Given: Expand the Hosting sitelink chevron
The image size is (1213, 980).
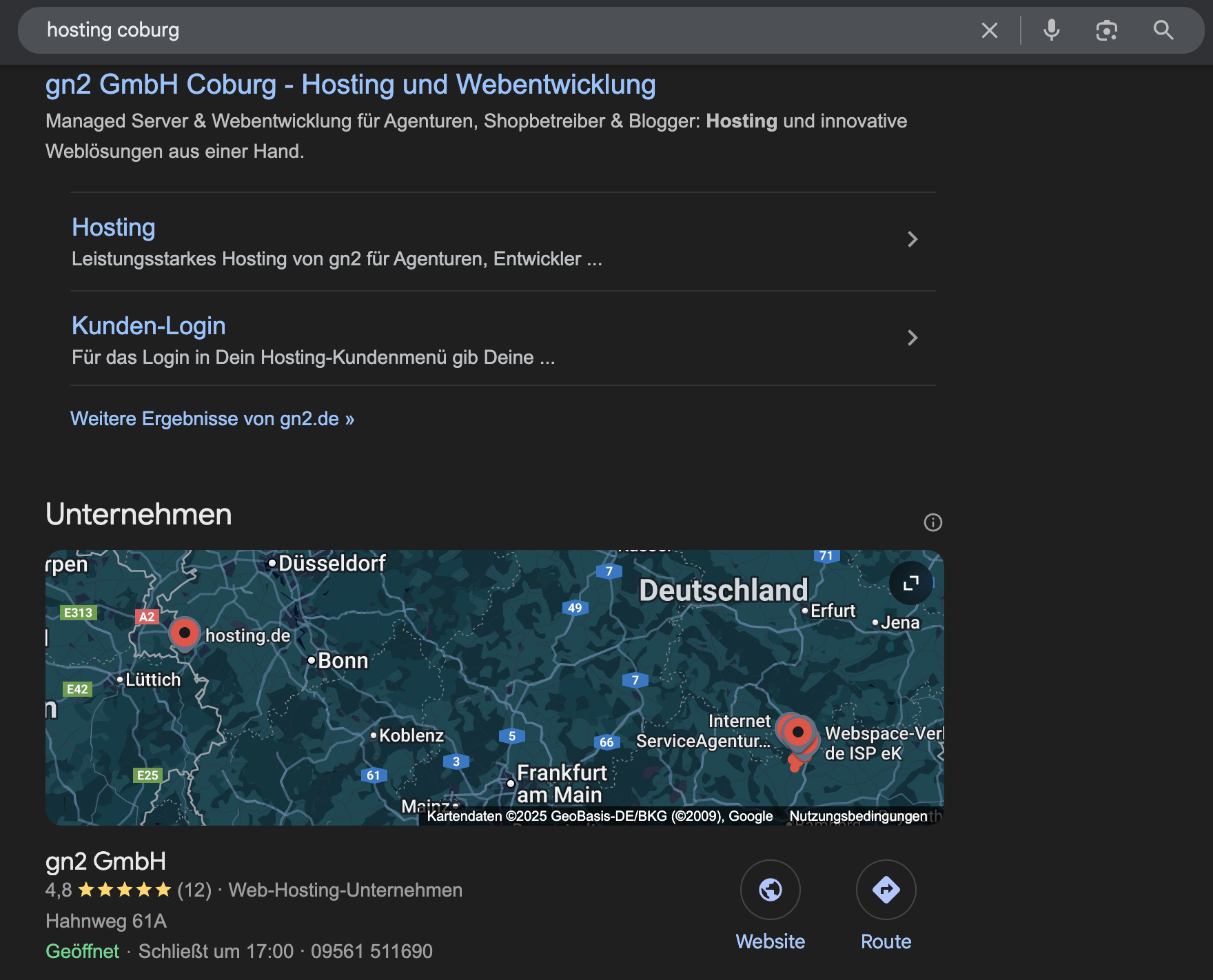Looking at the screenshot, I should point(913,239).
